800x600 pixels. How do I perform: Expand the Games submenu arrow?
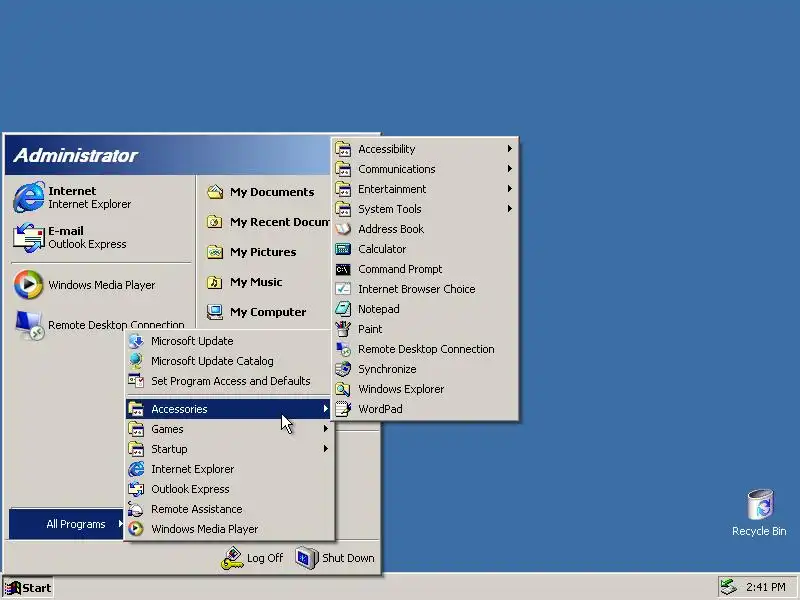click(325, 429)
